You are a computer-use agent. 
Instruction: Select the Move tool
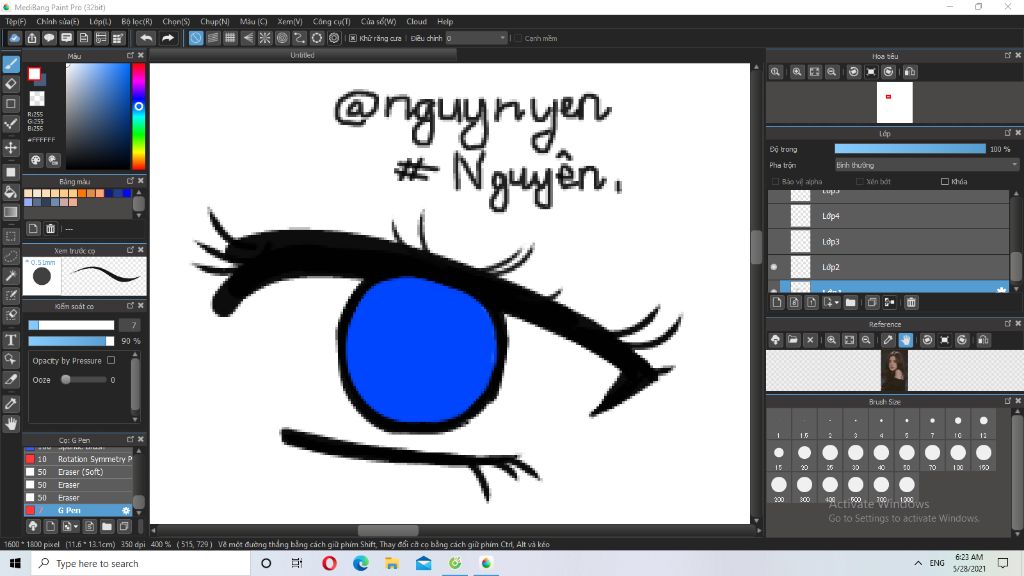[x=11, y=148]
